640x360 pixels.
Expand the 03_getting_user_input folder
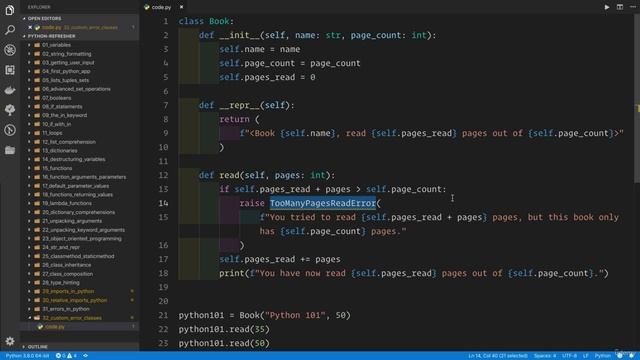click(x=68, y=63)
